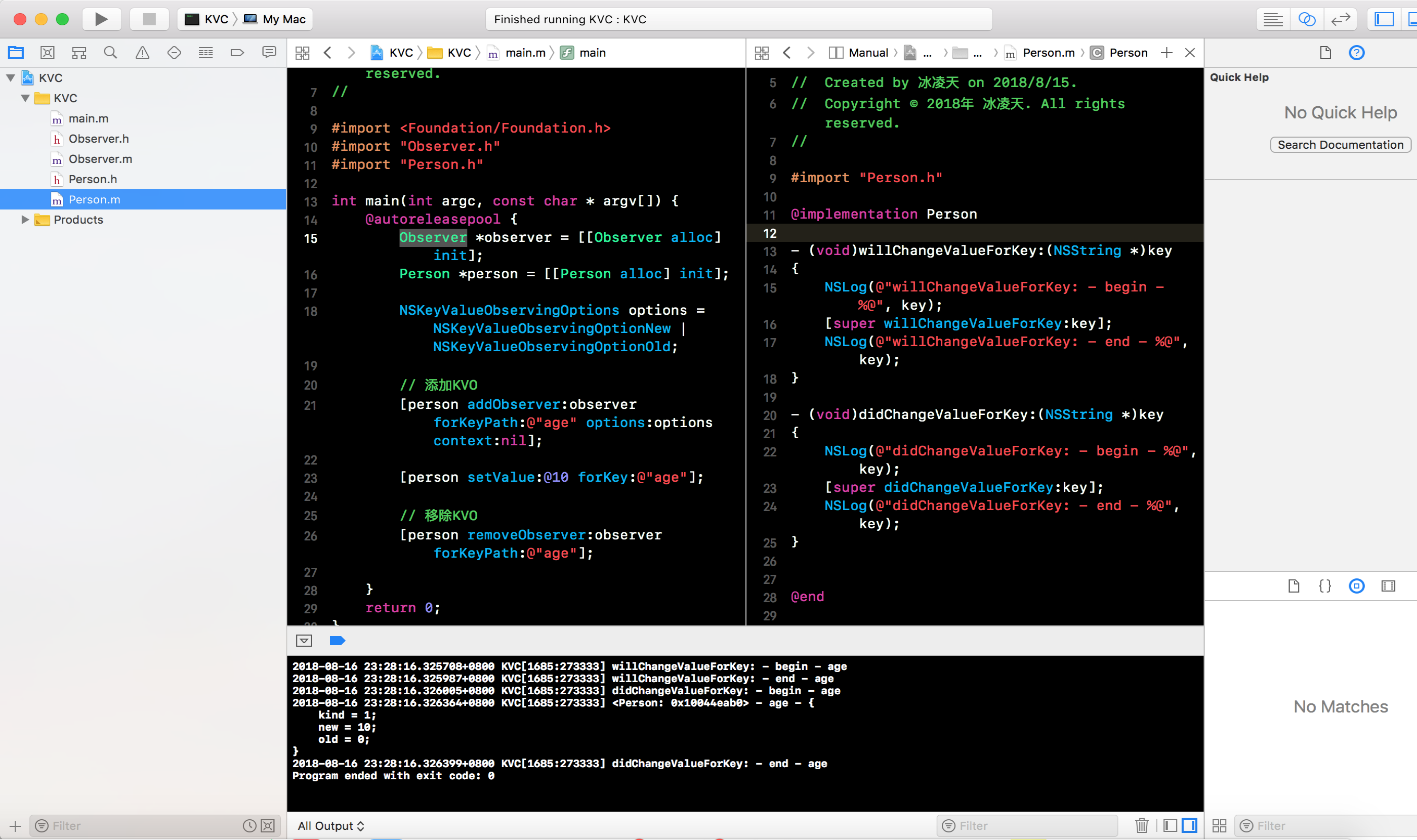Open the Breakpoint navigator icon
The height and width of the screenshot is (840, 1417).
pyautogui.click(x=237, y=53)
